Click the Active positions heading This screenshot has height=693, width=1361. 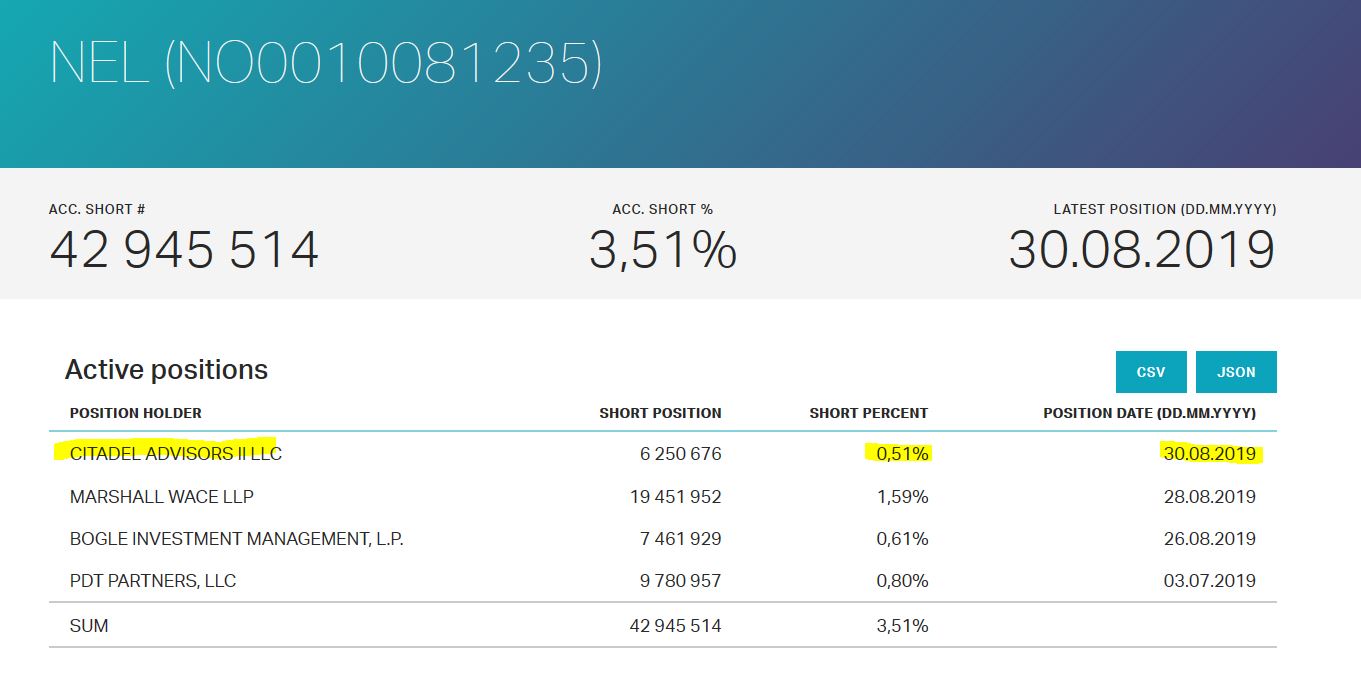(x=166, y=370)
